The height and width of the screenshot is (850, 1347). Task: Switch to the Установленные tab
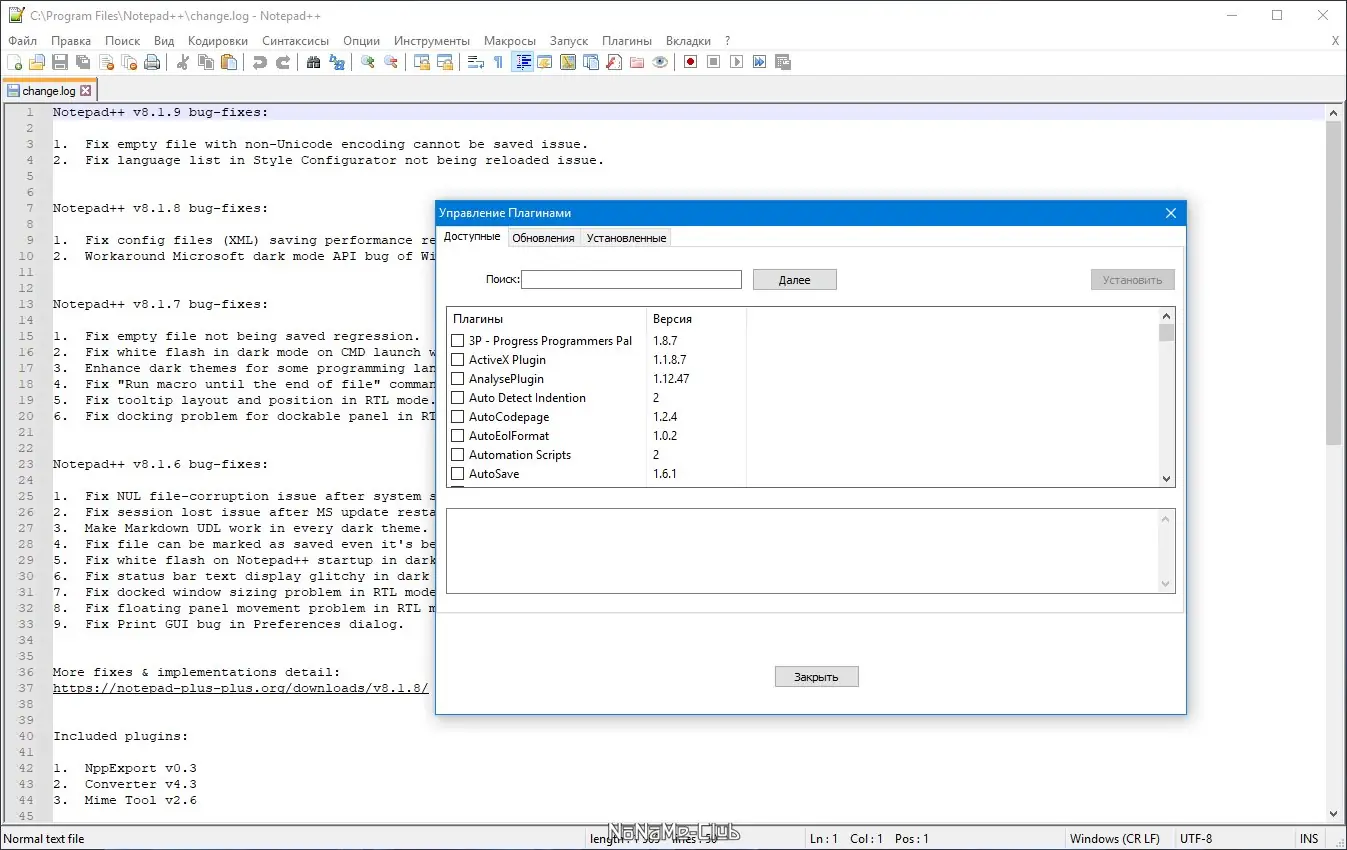pyautogui.click(x=626, y=238)
